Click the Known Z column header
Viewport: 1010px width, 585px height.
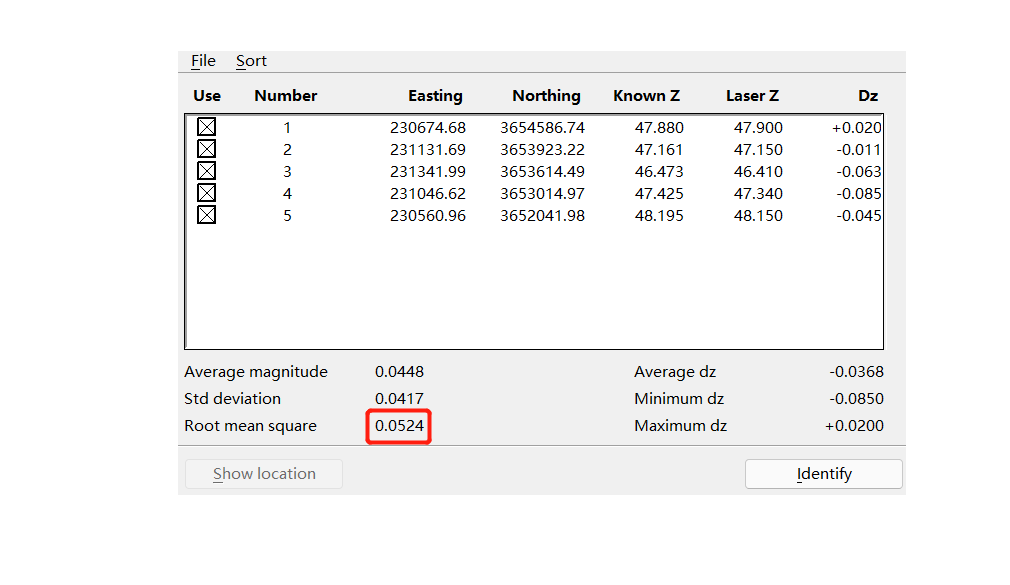click(x=646, y=96)
